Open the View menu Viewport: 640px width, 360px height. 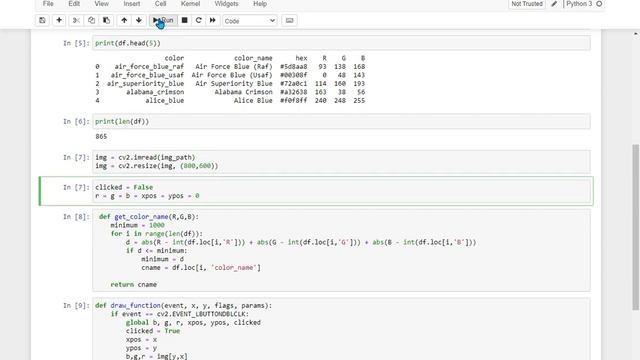[x=102, y=4]
